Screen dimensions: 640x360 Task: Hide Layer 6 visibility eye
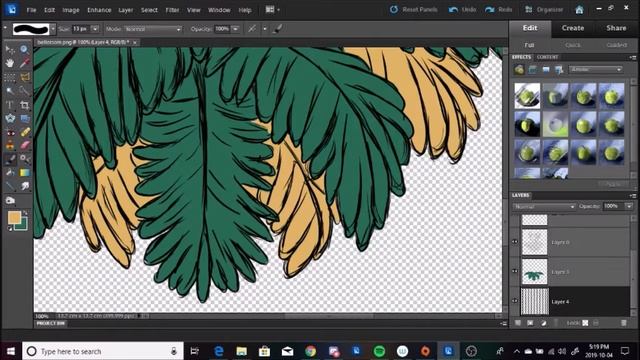(515, 242)
